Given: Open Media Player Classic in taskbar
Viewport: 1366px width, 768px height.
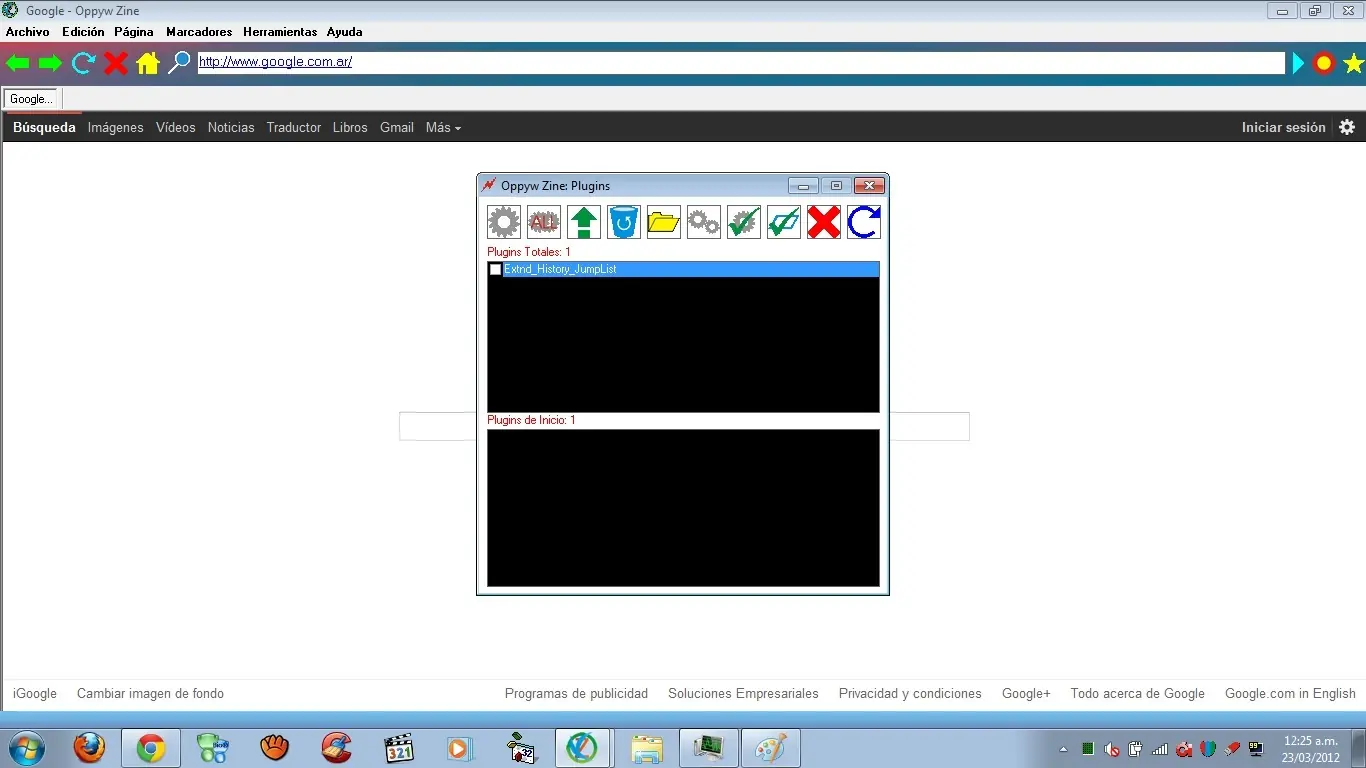Looking at the screenshot, I should [398, 748].
